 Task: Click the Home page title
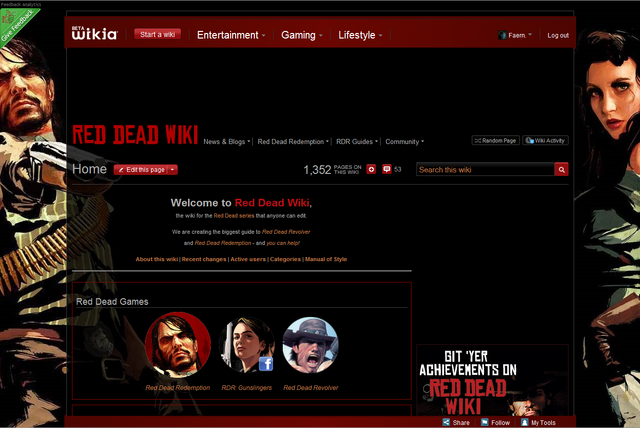click(89, 169)
